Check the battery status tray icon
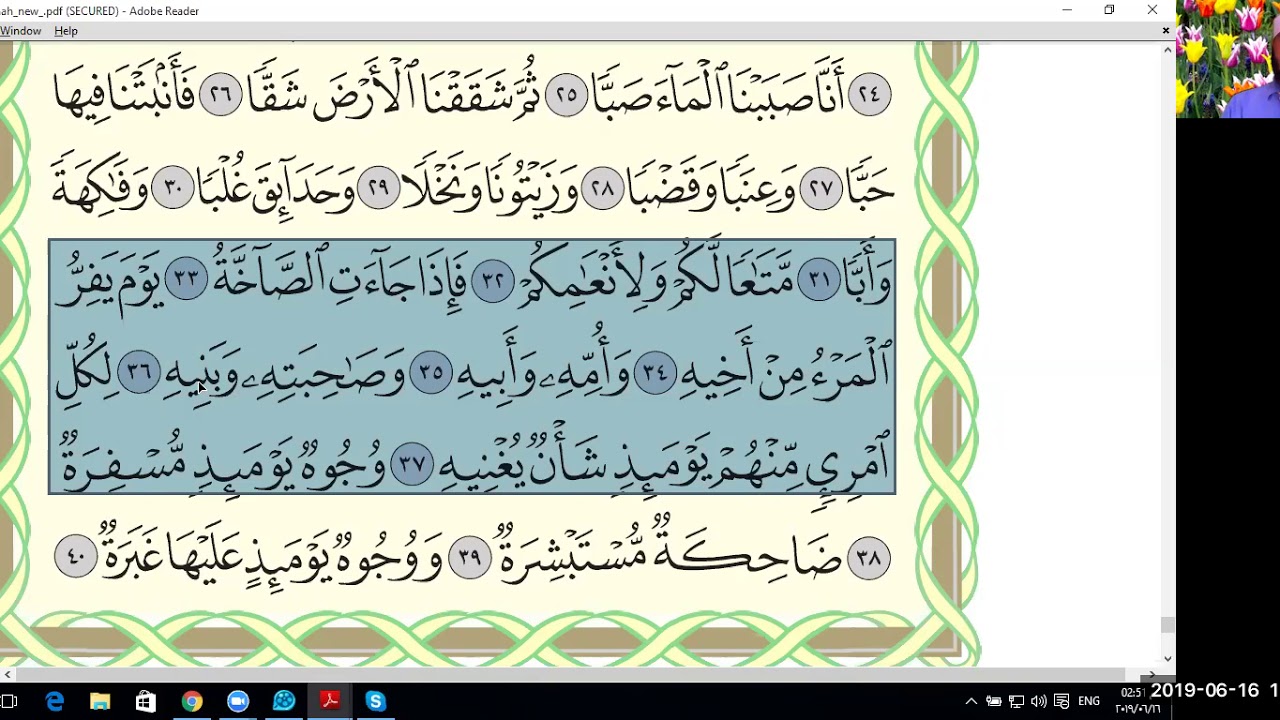Viewport: 1280px width, 720px height. [994, 702]
